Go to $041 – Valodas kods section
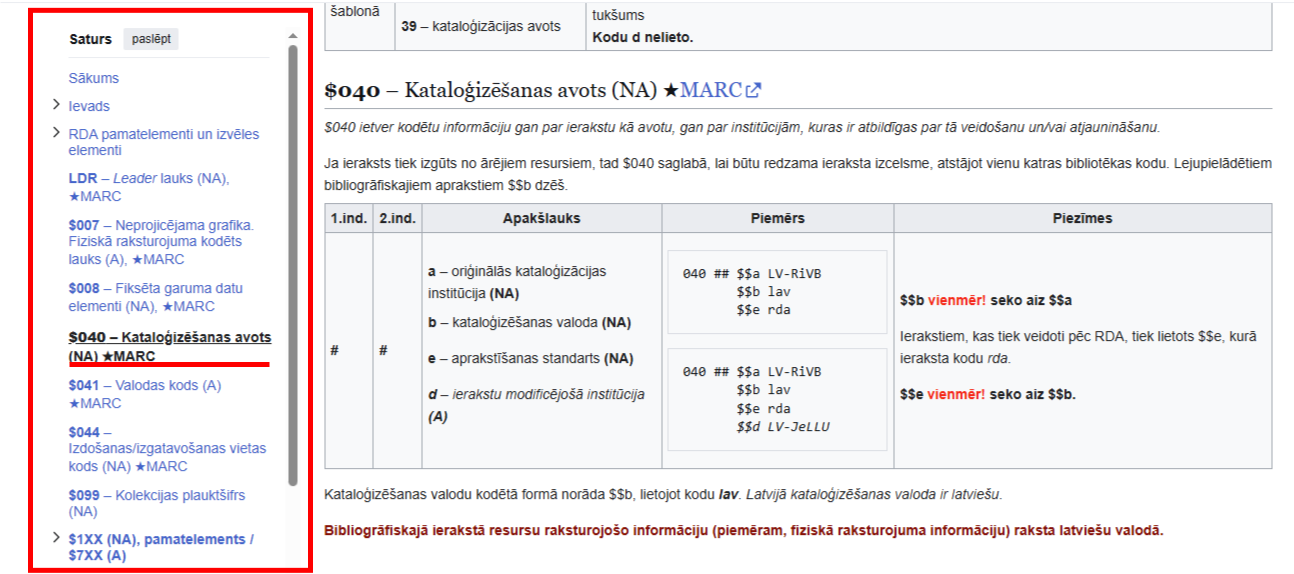Image resolution: width=1294 pixels, height=574 pixels. 144,394
